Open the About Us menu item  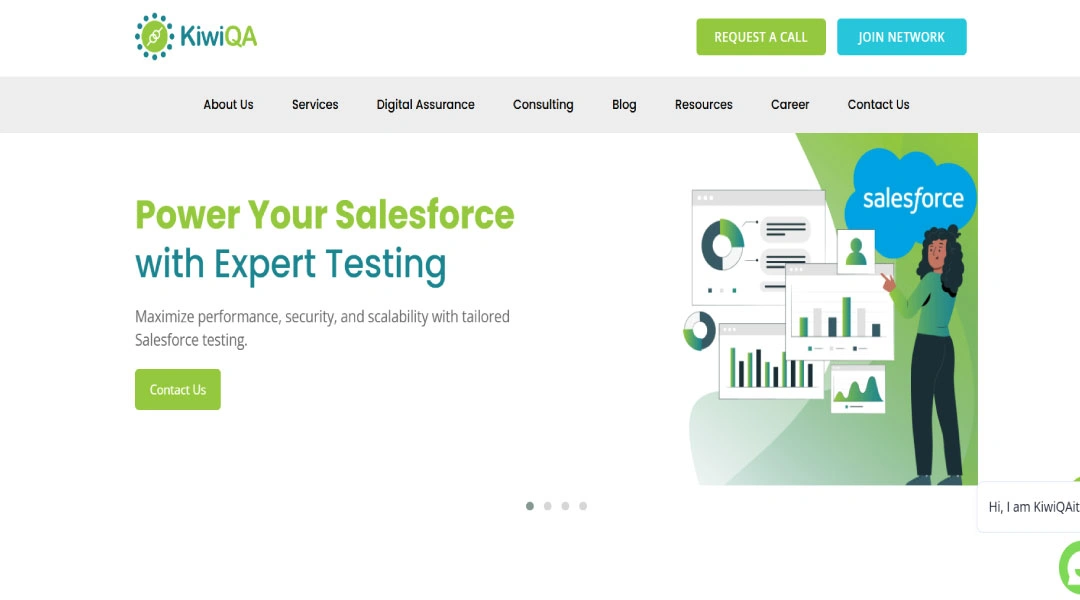(228, 105)
